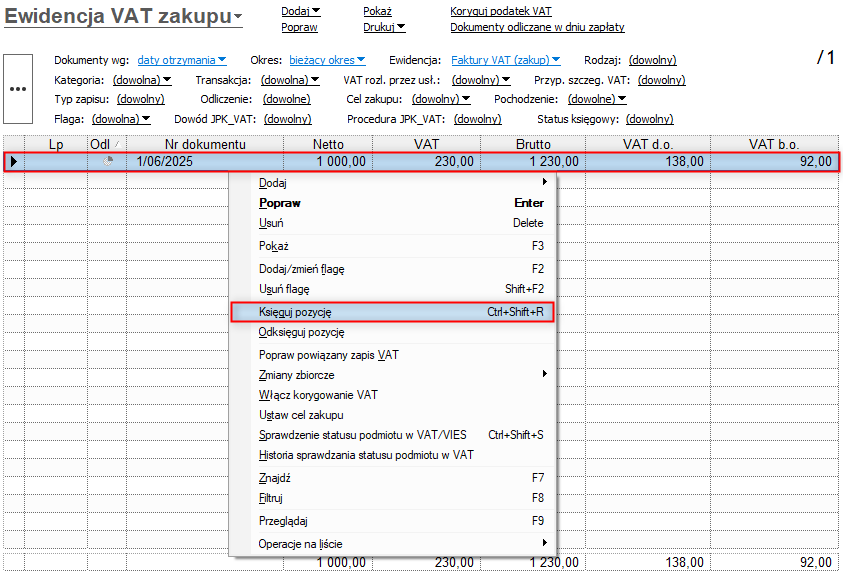Select Filtruj F8 menu item
The width and height of the screenshot is (843, 574).
tap(392, 498)
